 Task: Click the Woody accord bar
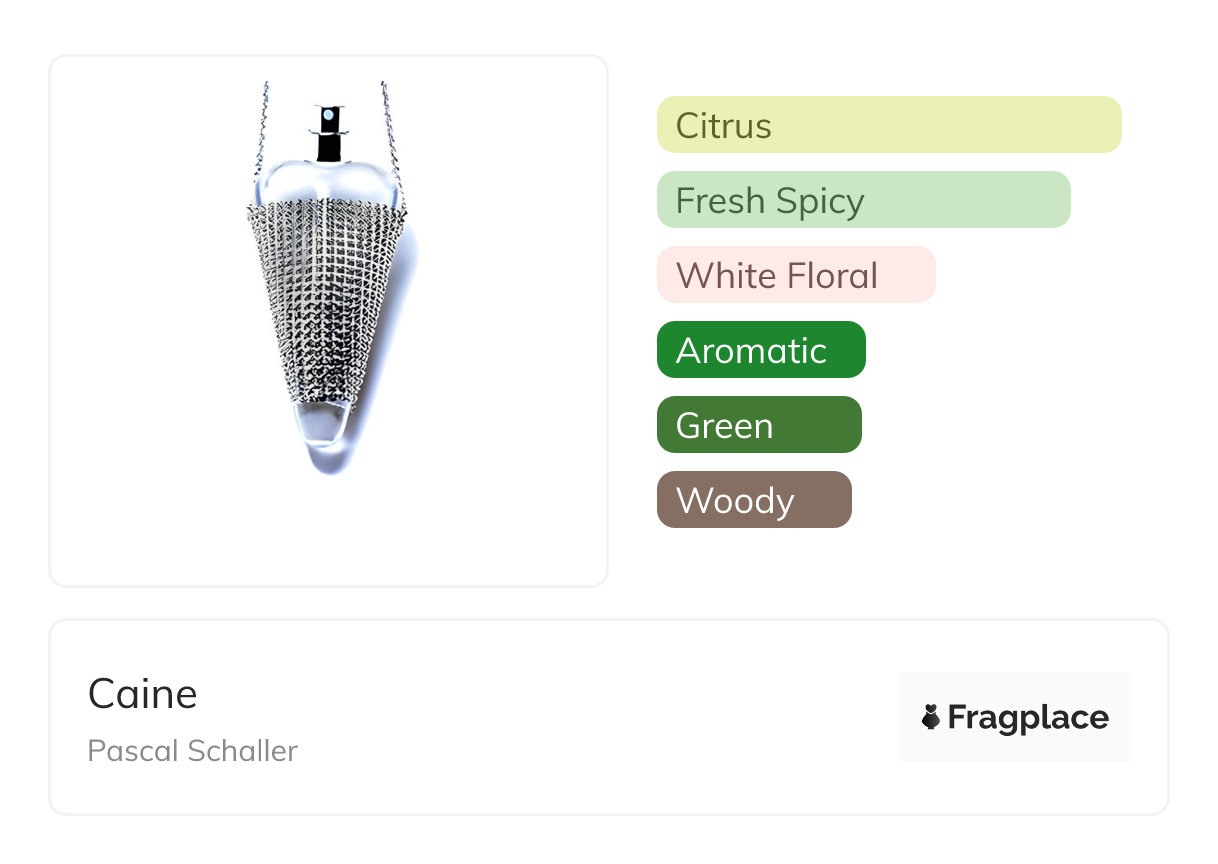[753, 500]
